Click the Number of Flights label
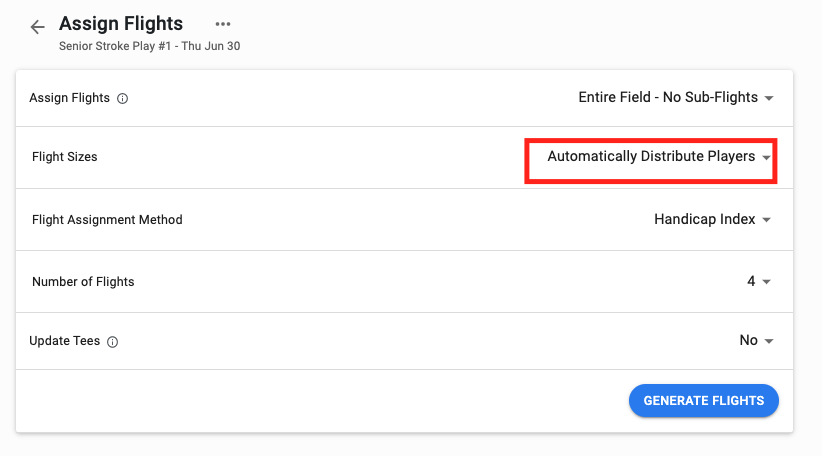822x456 pixels. 83,282
